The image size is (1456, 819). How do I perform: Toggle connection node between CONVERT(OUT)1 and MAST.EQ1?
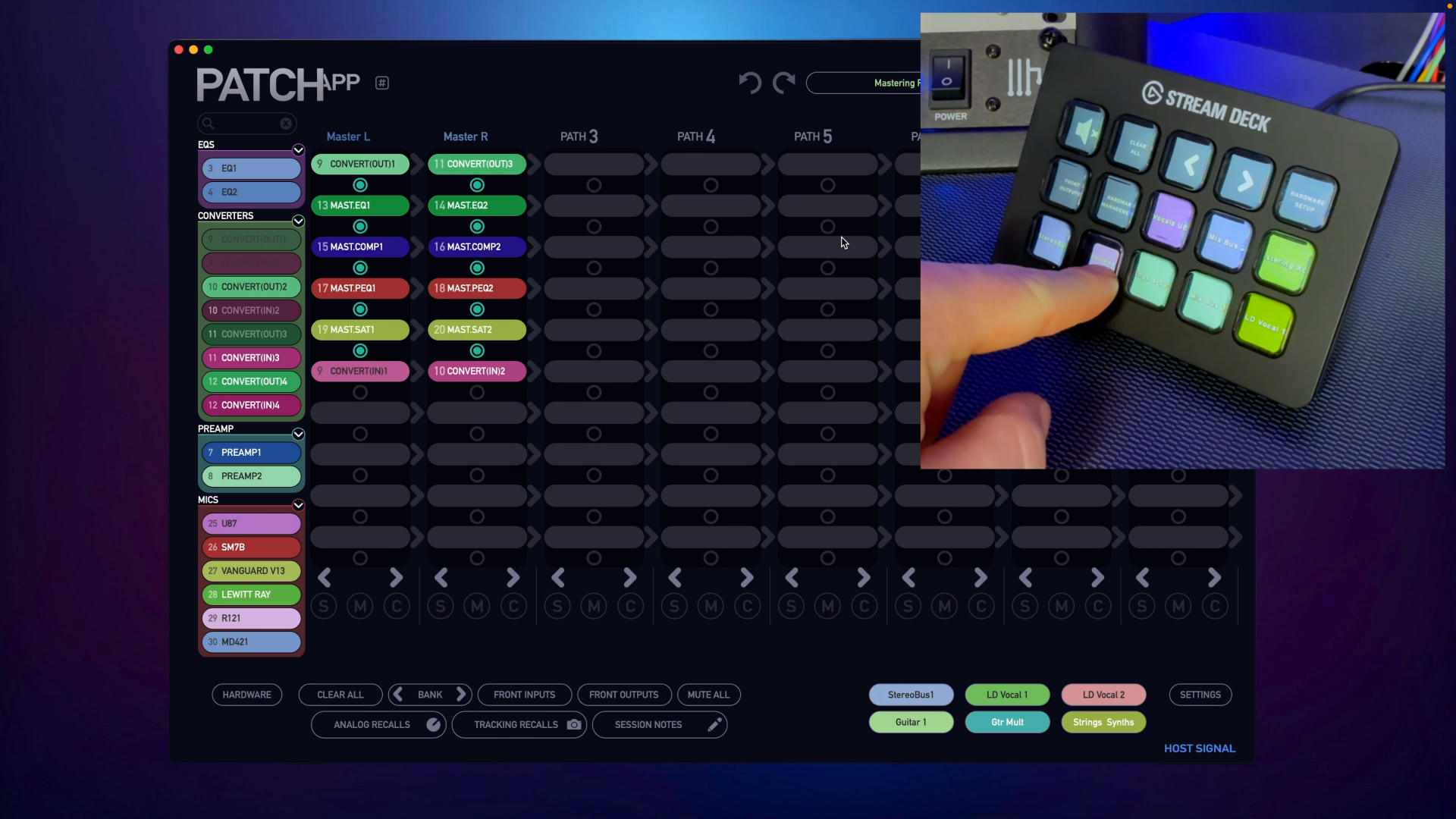tap(360, 185)
